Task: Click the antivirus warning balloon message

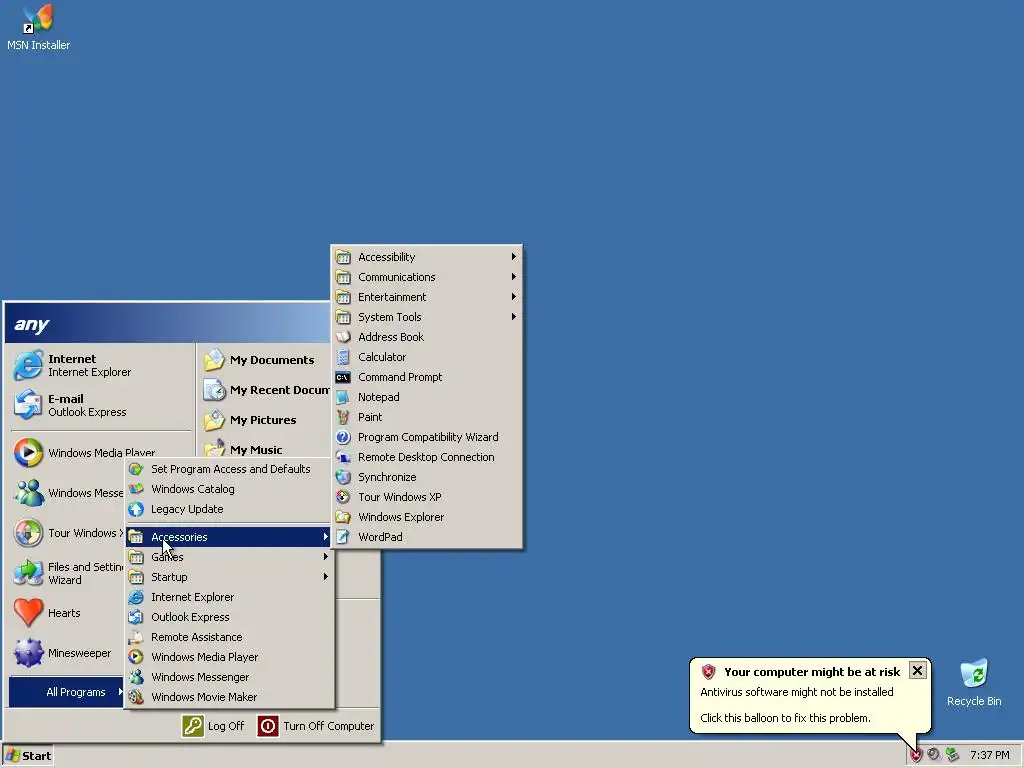Action: 797,692
